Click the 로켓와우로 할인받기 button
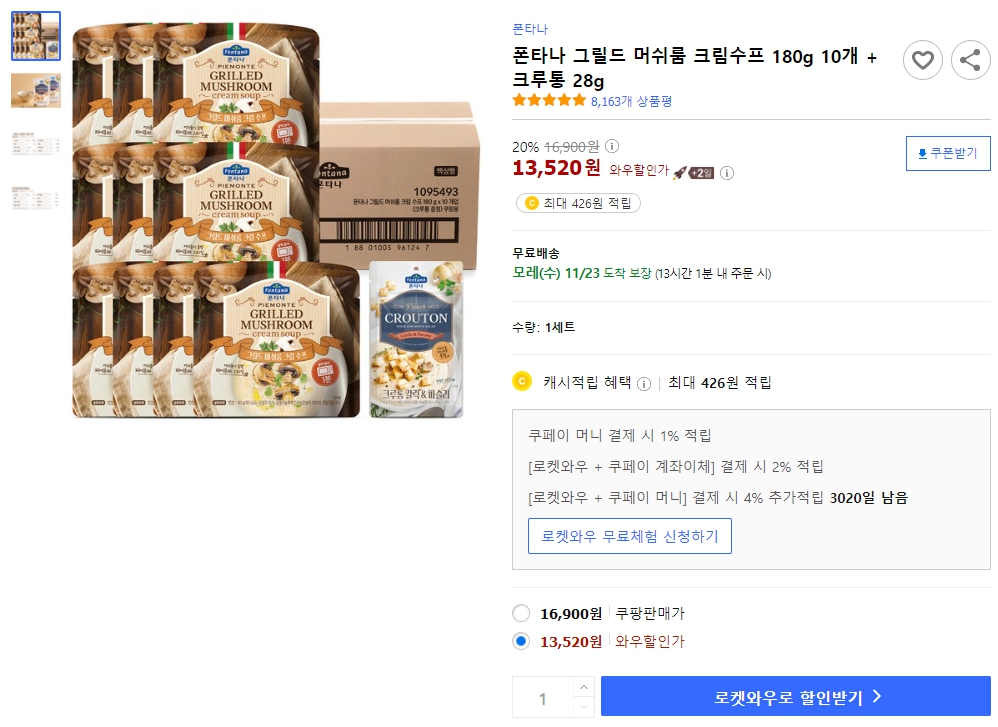 (x=795, y=695)
